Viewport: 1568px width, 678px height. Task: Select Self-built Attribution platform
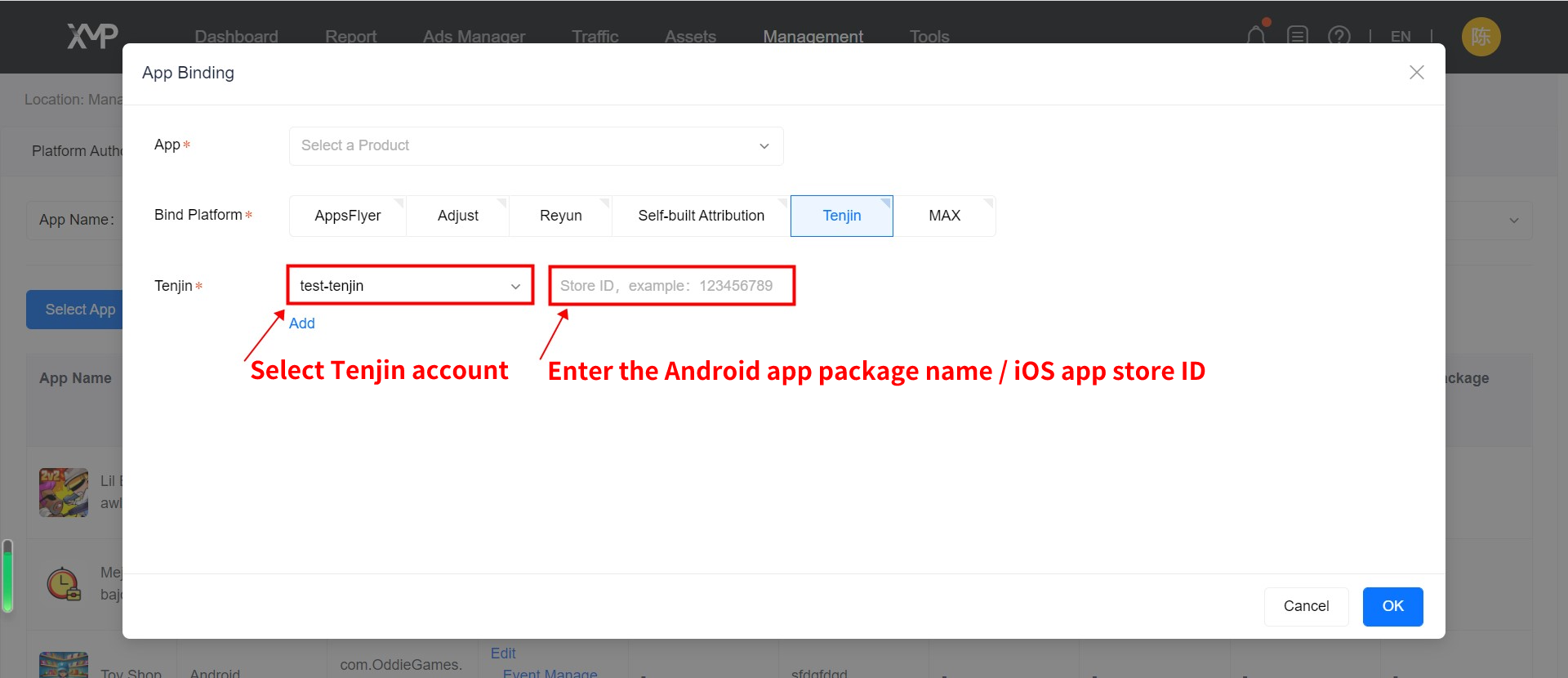tap(702, 216)
